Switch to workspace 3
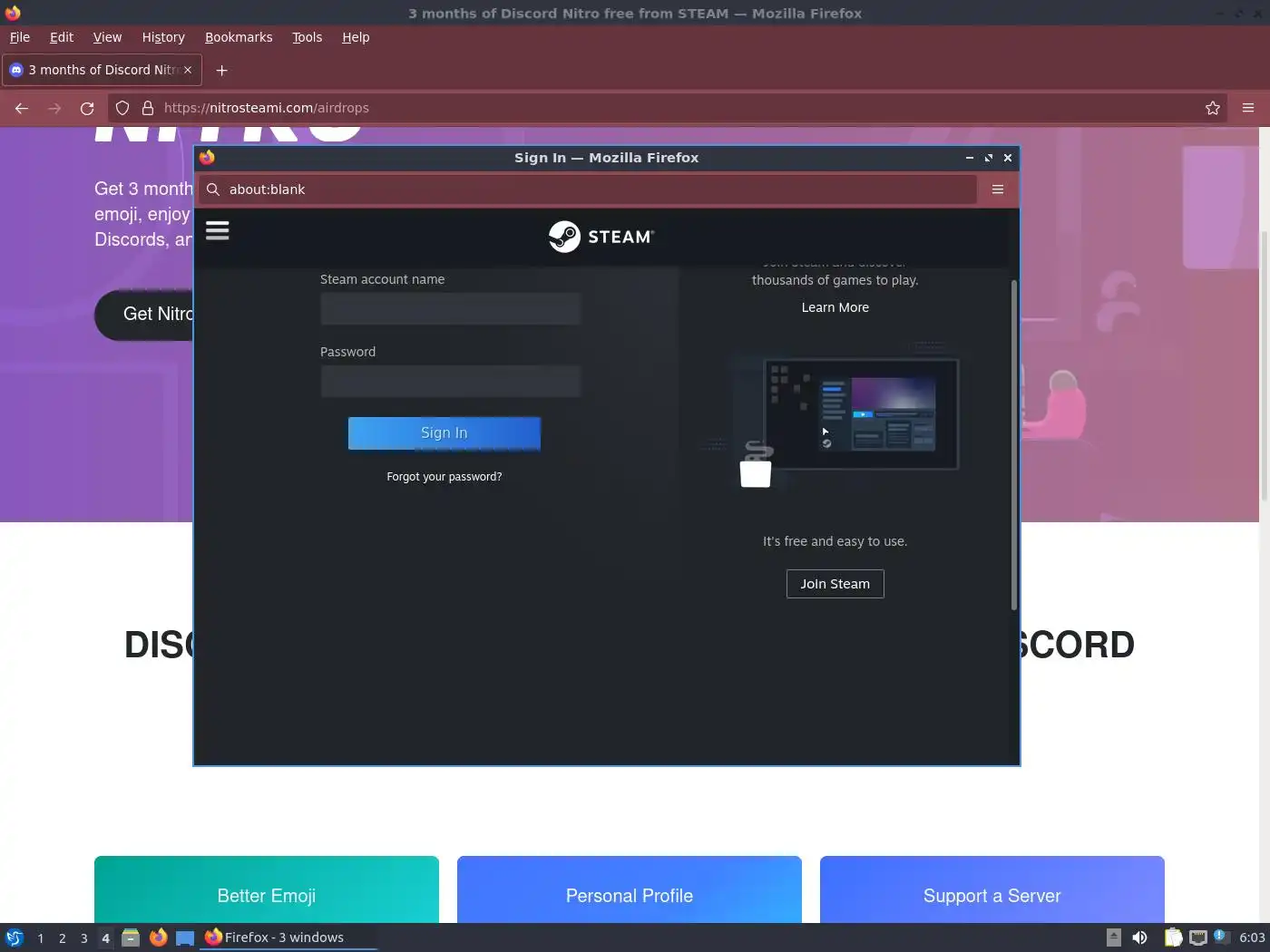This screenshot has height=952, width=1270. click(x=84, y=938)
